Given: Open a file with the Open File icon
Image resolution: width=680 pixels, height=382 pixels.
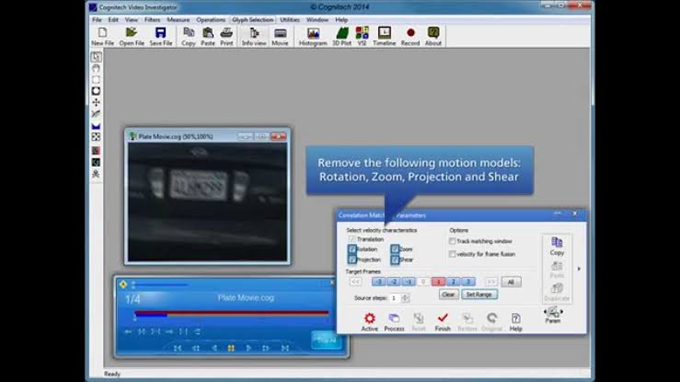Looking at the screenshot, I should [131, 36].
